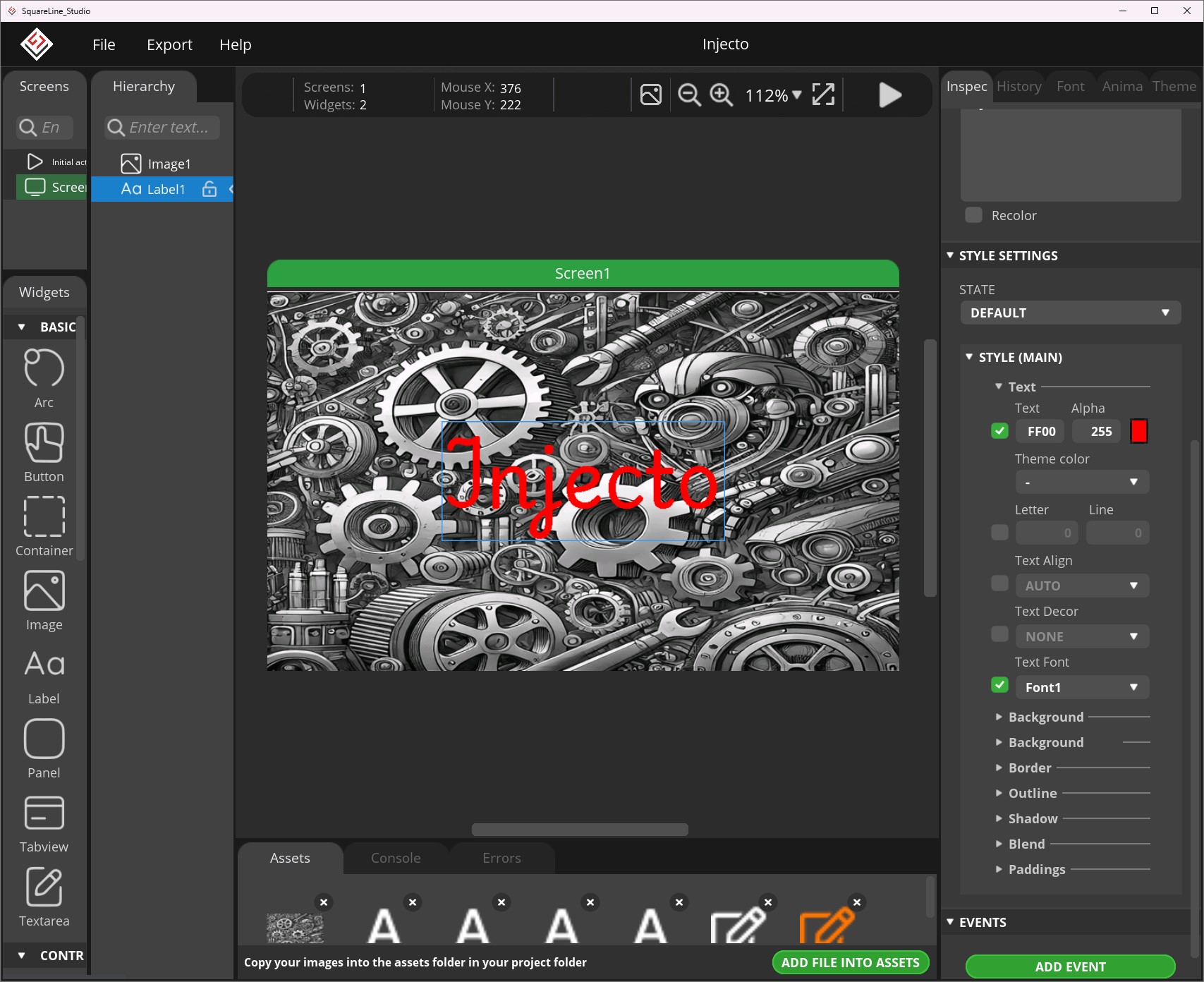Select the Textarea widget
The width and height of the screenshot is (1204, 982).
pos(44,897)
